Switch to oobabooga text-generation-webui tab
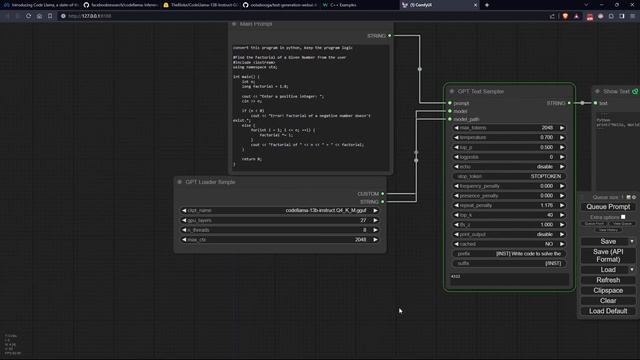The height and width of the screenshot is (360, 640). (280, 5)
